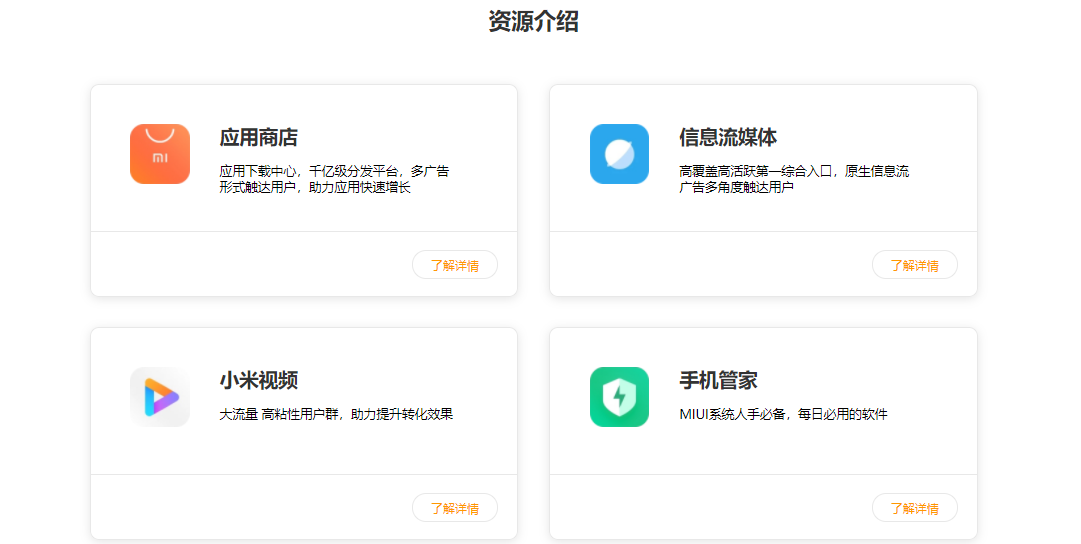Click the 手机管家 card title
The image size is (1081, 544).
tap(718, 380)
